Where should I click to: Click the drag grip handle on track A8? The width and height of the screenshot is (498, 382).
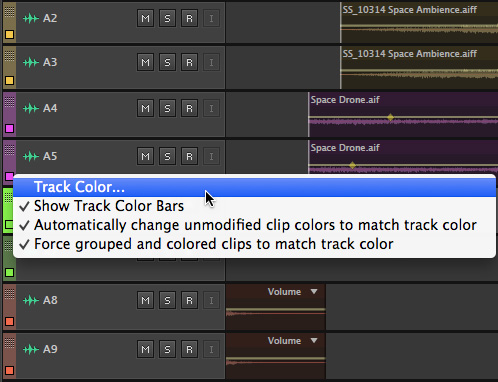[9, 294]
